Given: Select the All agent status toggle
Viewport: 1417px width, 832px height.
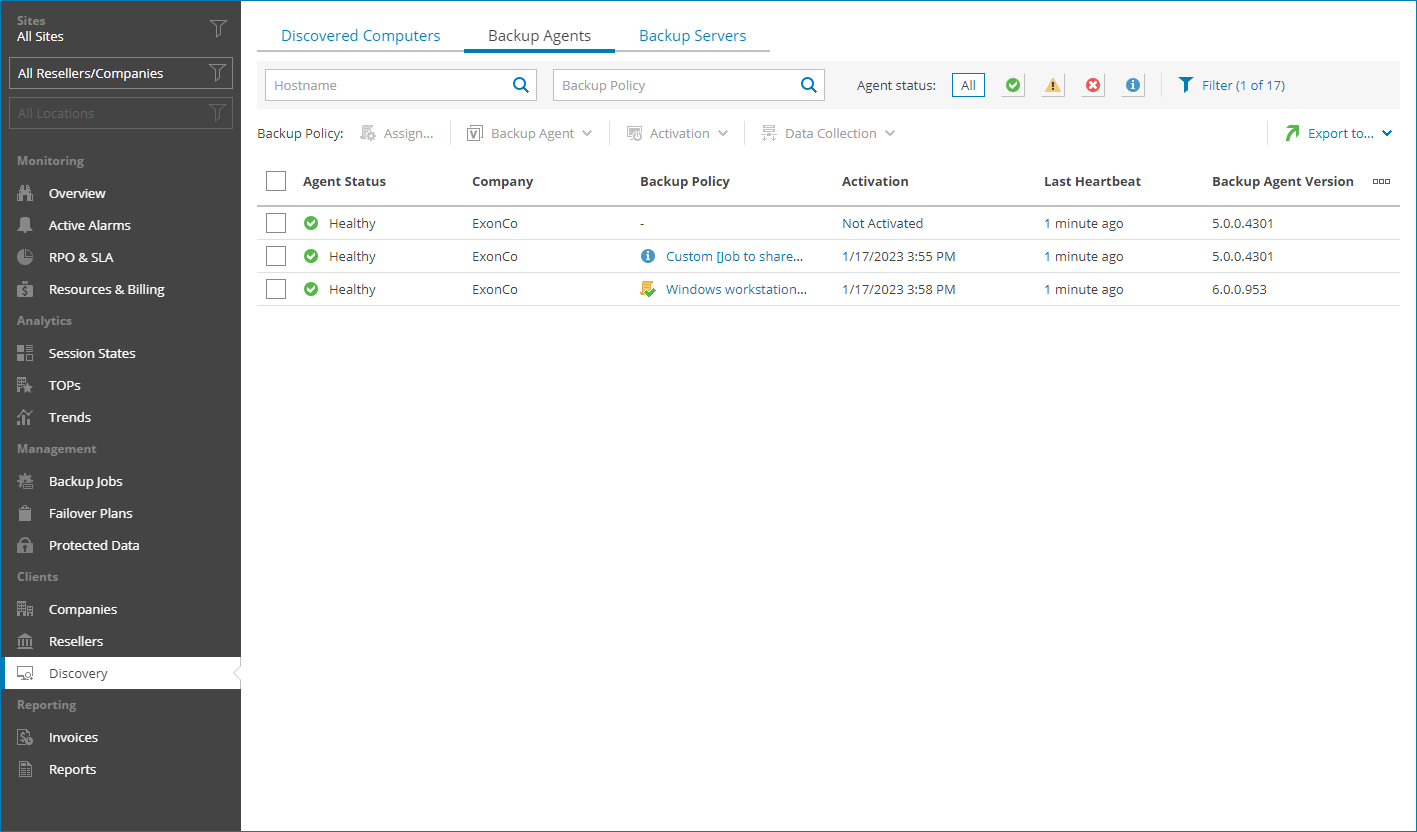Looking at the screenshot, I should pyautogui.click(x=968, y=85).
